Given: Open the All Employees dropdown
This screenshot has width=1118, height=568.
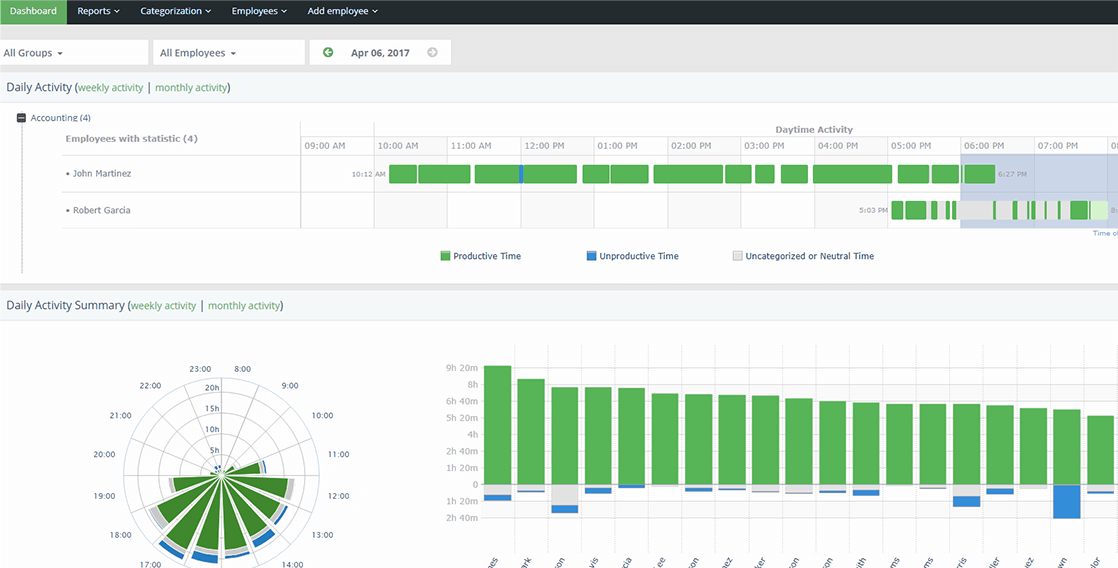Looking at the screenshot, I should click(x=229, y=52).
